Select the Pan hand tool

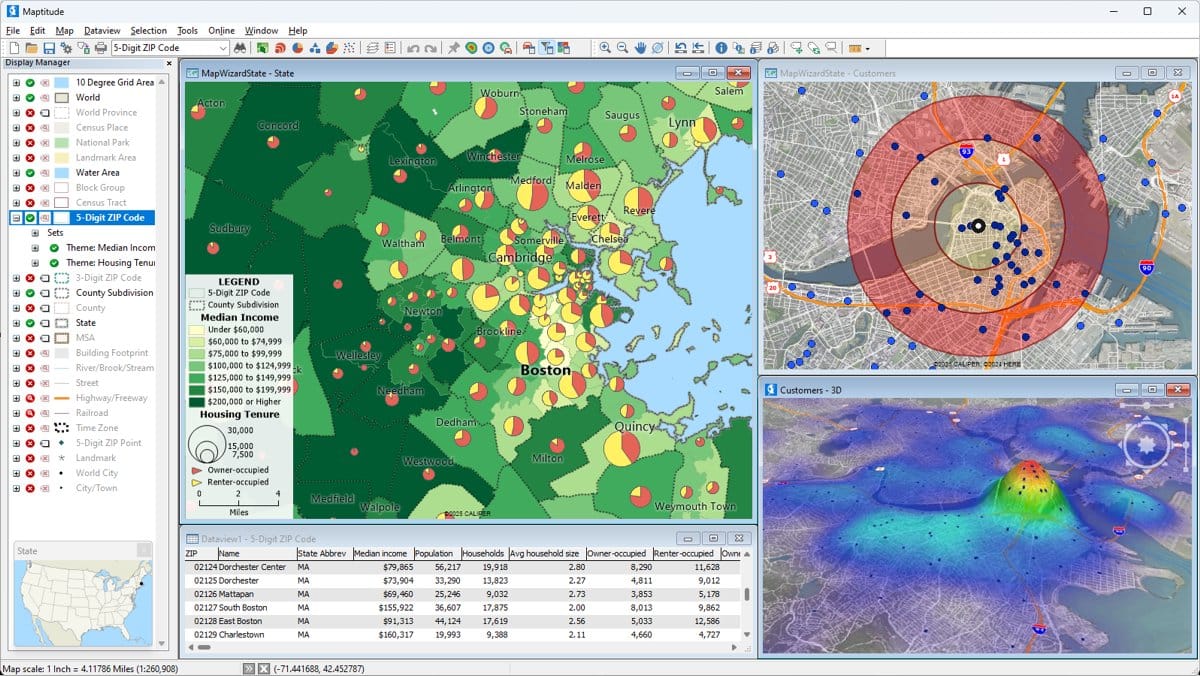tap(640, 47)
